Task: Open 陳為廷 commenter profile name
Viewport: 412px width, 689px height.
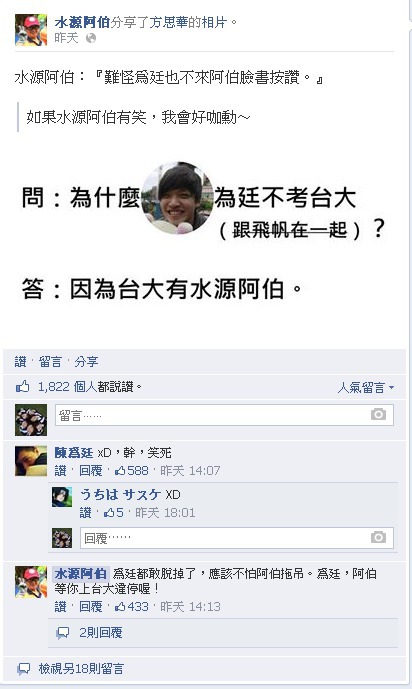Action: [x=73, y=453]
